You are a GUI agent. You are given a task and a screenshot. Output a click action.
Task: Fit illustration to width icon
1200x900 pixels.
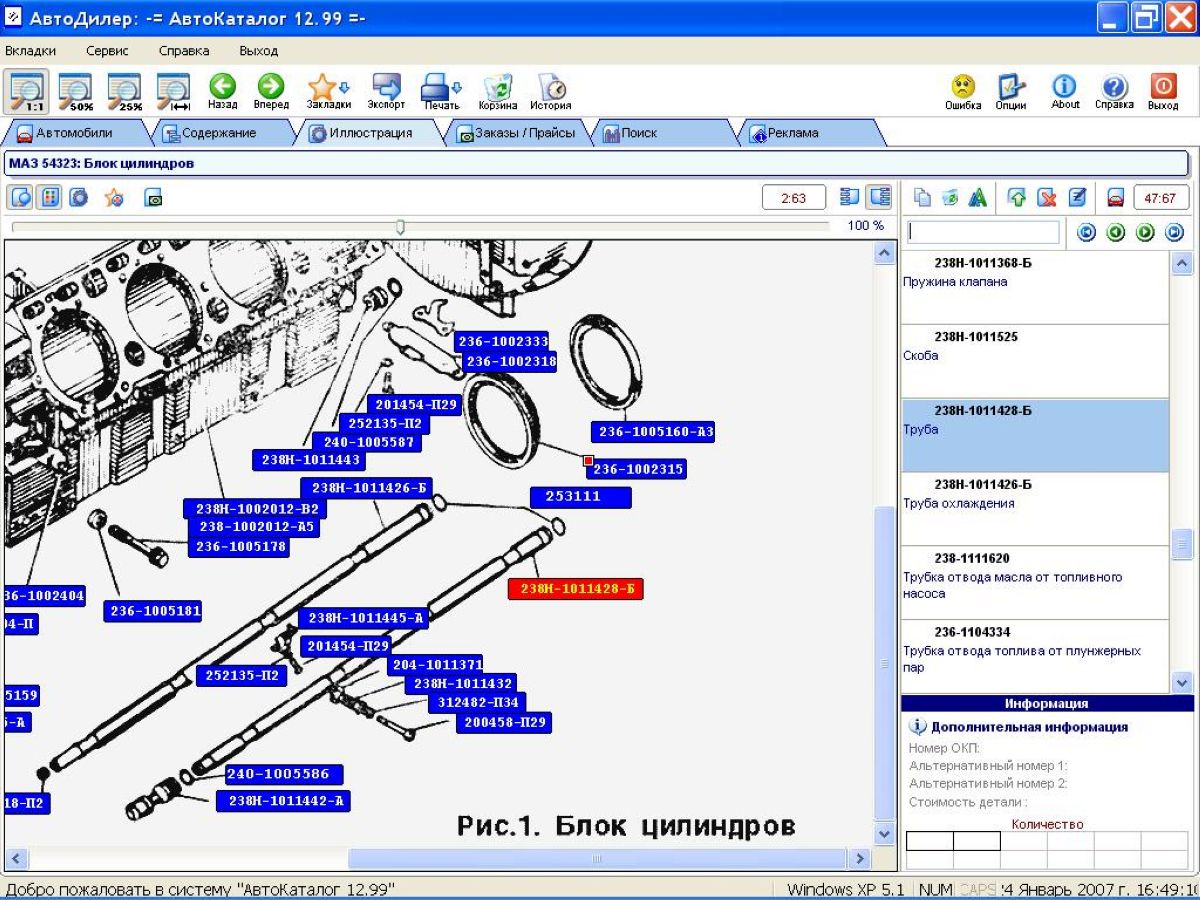pyautogui.click(x=174, y=91)
